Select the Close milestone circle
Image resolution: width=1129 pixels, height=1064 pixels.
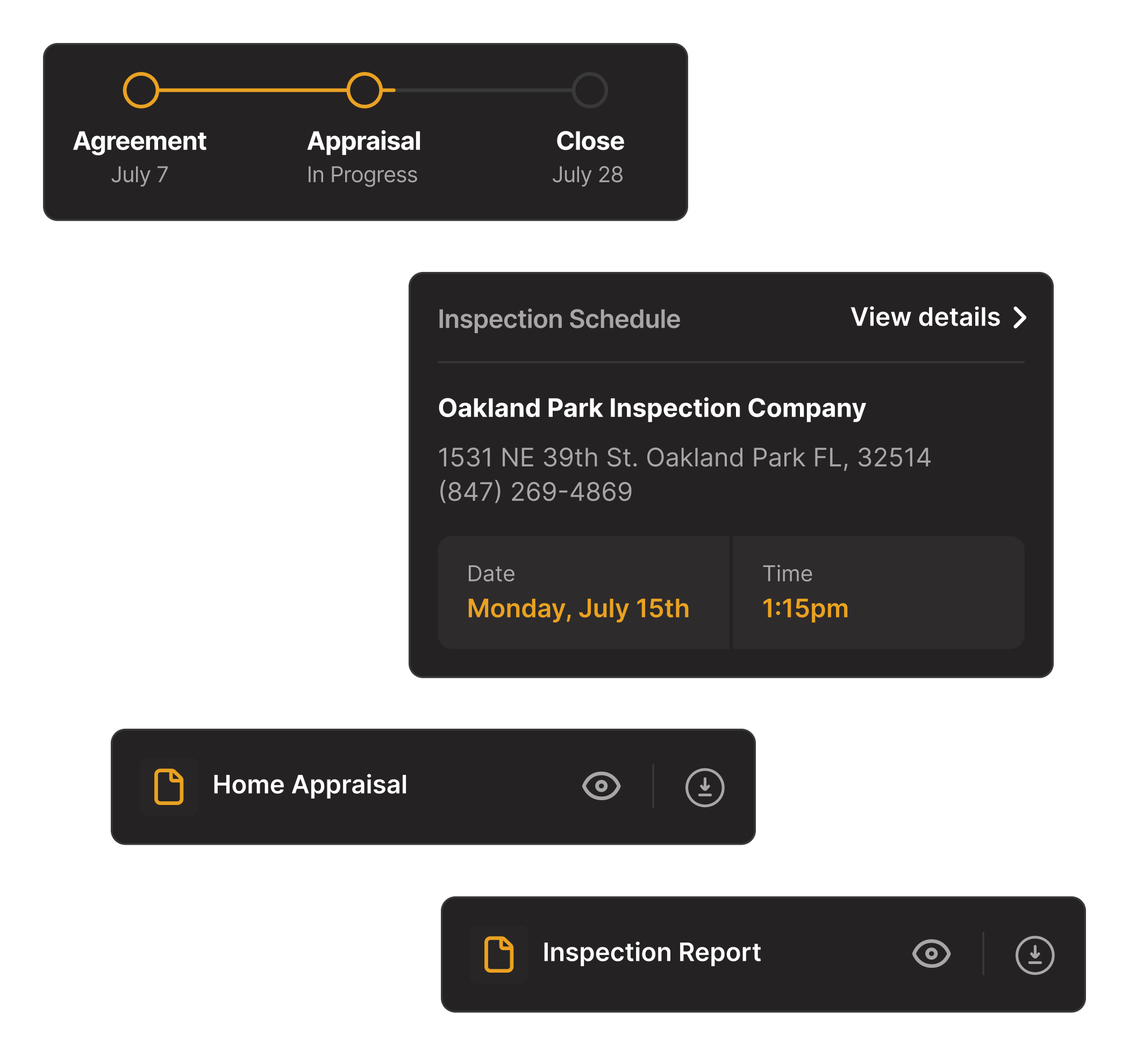tap(591, 89)
